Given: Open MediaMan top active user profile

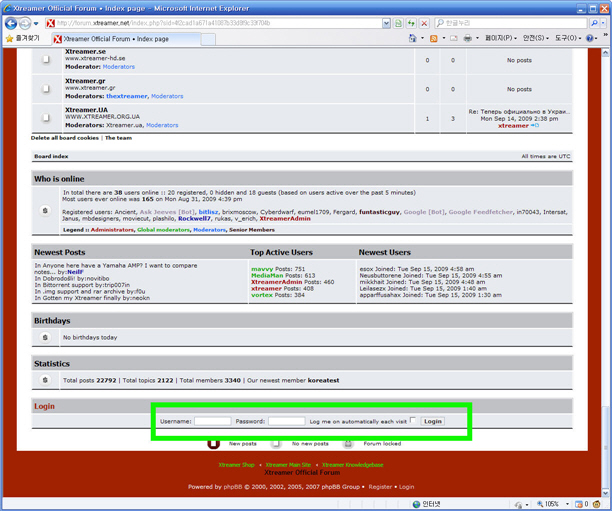Looking at the screenshot, I should (x=267, y=276).
